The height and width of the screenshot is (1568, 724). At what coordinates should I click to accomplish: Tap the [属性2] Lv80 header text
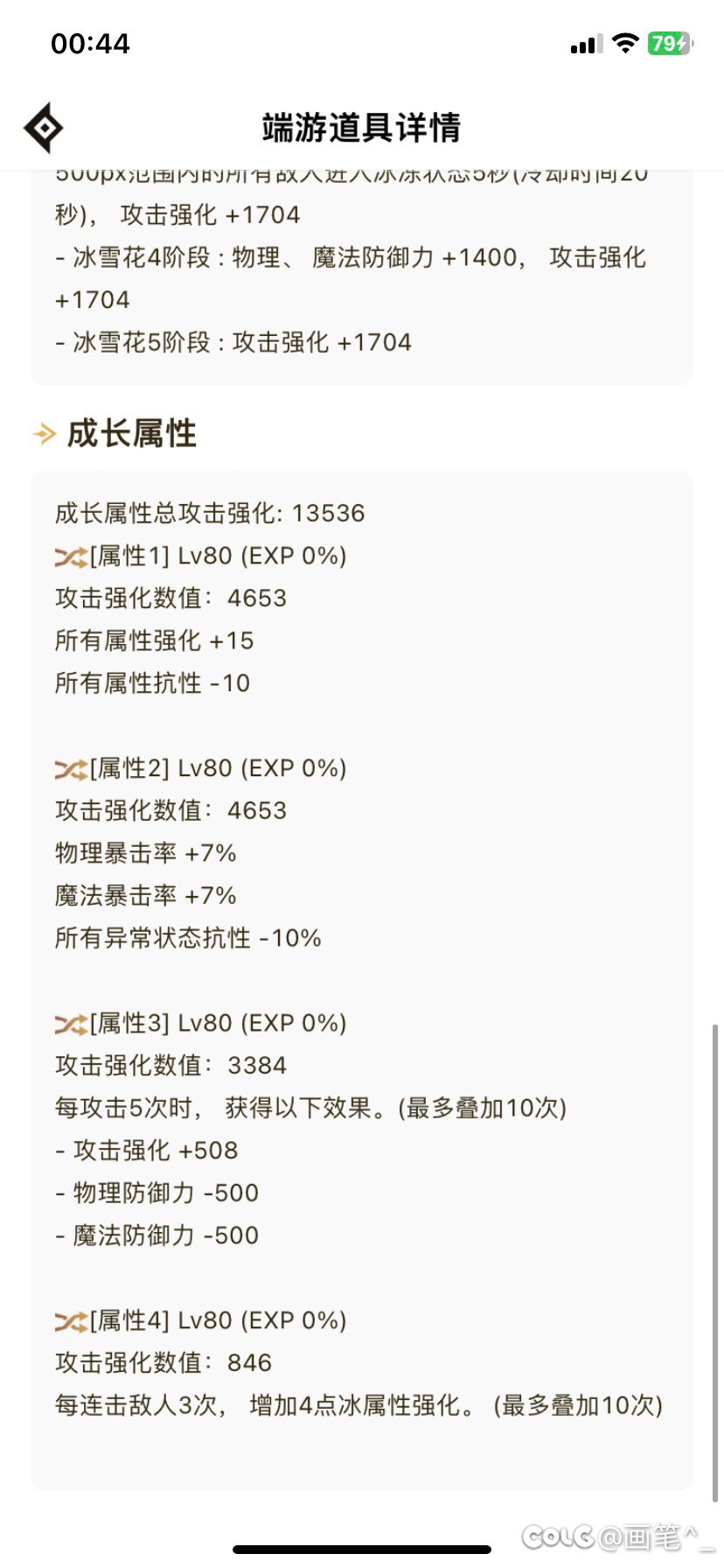click(219, 768)
